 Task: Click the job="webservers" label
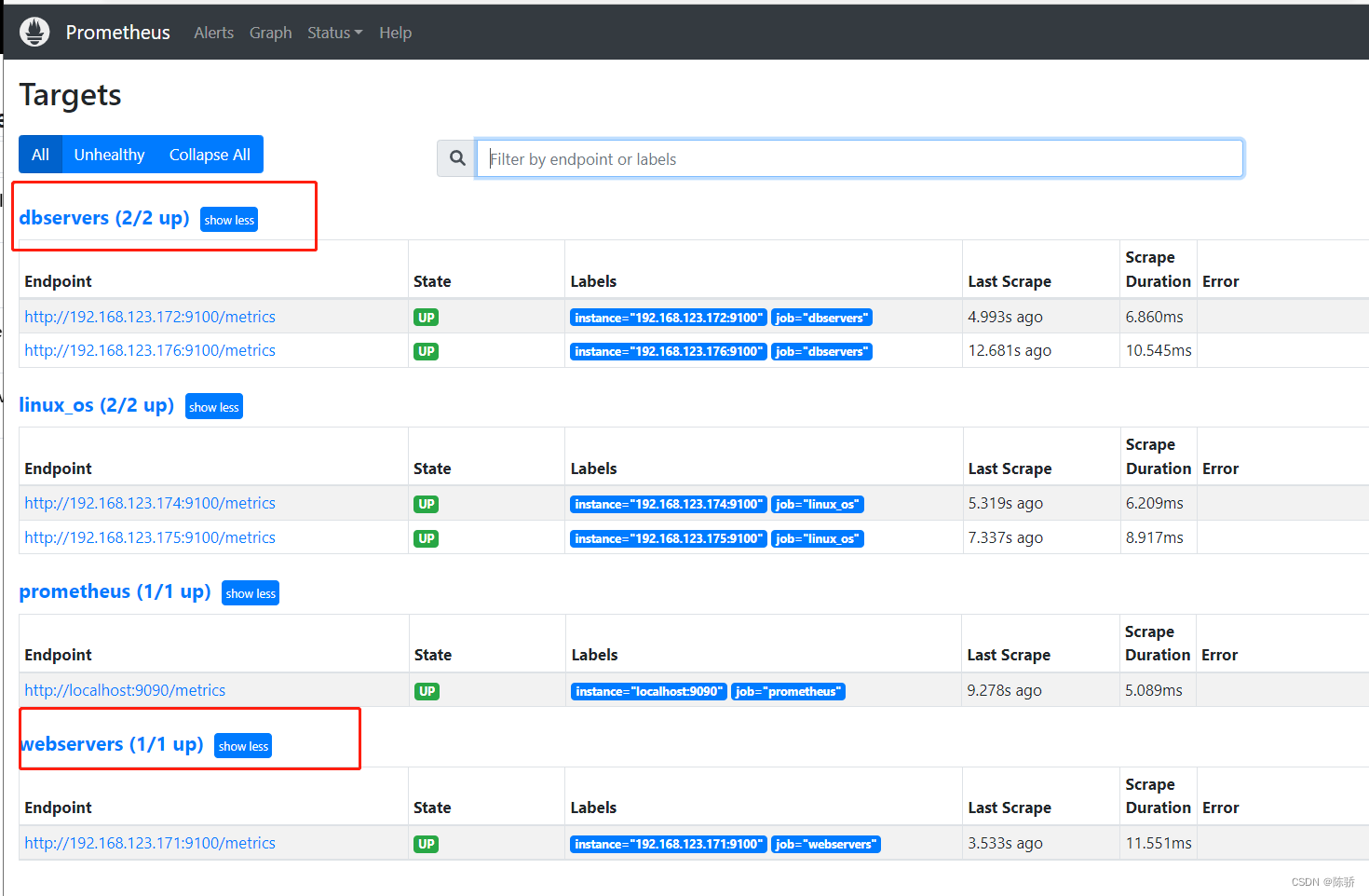coord(826,844)
